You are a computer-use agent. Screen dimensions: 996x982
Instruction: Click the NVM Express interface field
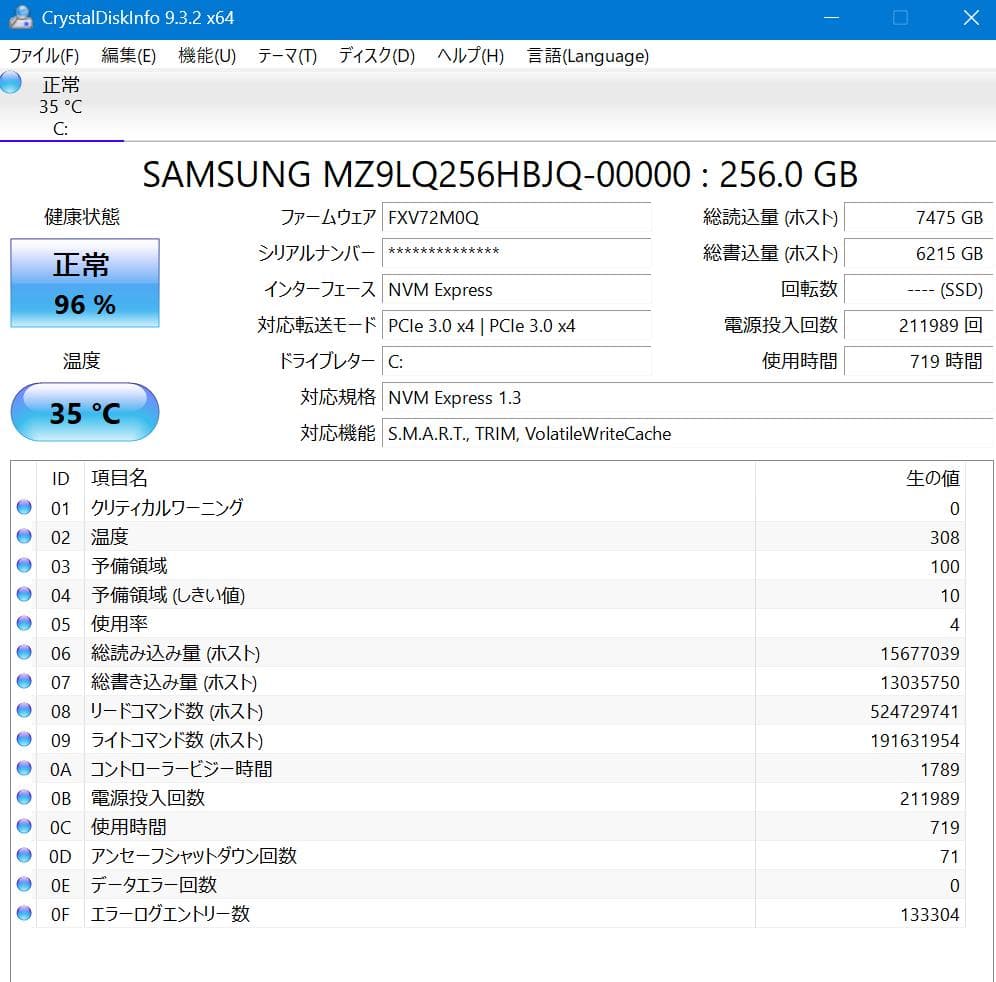[x=516, y=290]
